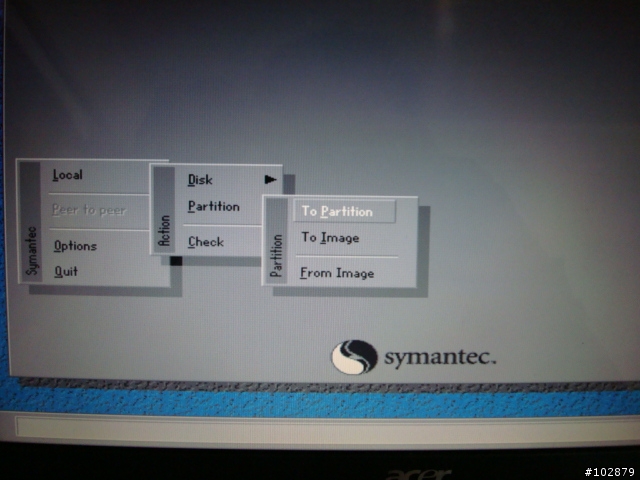Select the From Image option
Image resolution: width=640 pixels, height=480 pixels.
pos(337,273)
